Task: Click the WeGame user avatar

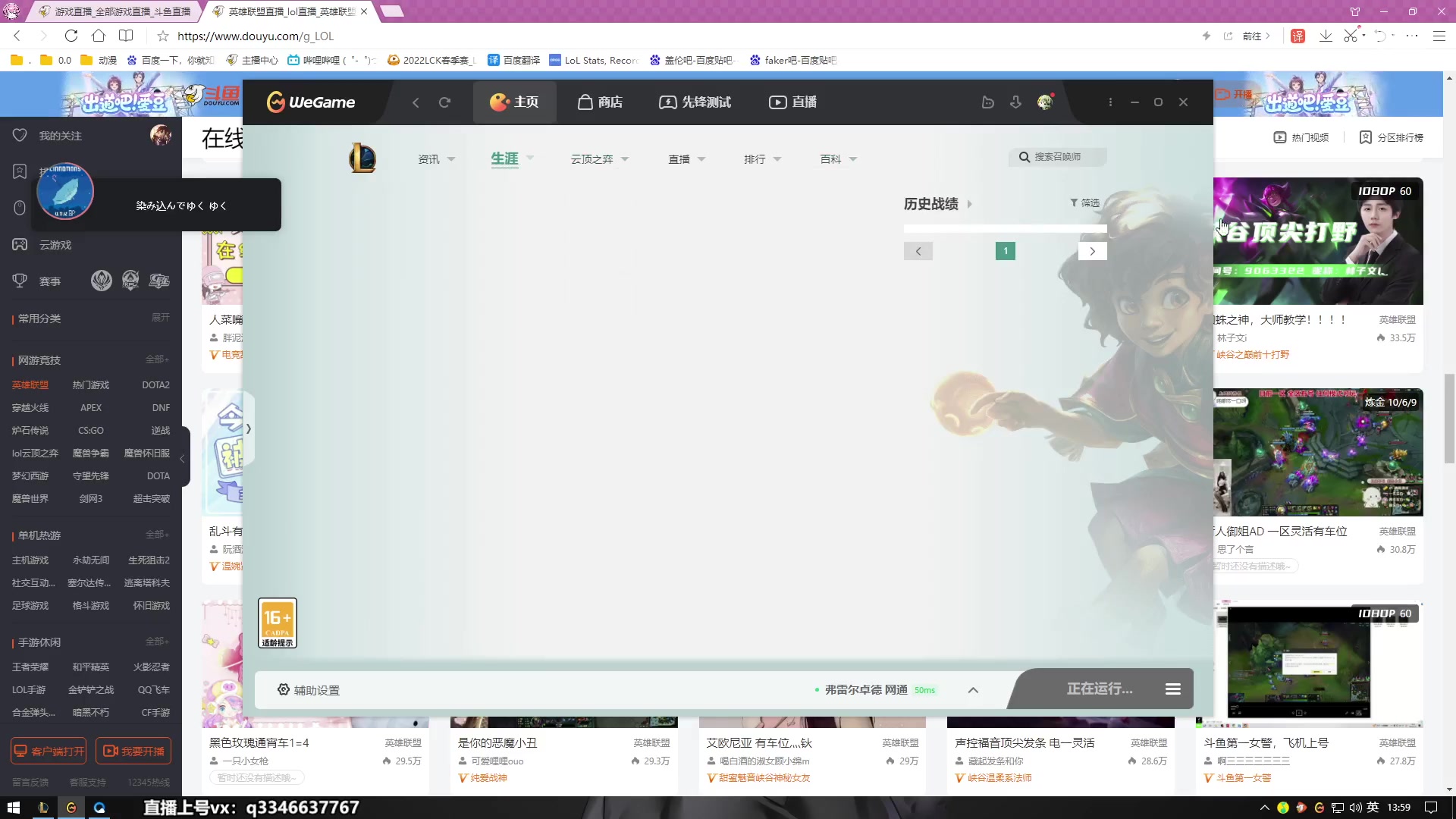Action: coord(1044,101)
